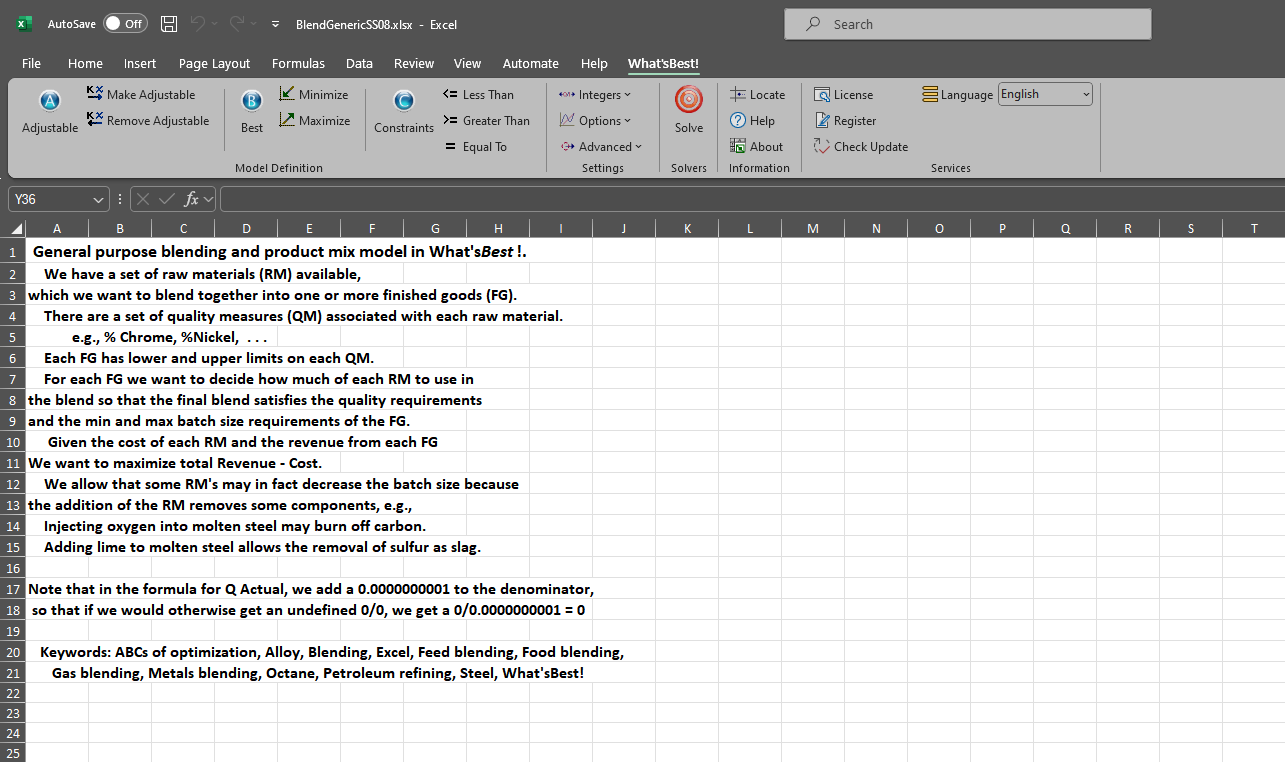
Task: Open the License dialog
Action: pyautogui.click(x=844, y=94)
